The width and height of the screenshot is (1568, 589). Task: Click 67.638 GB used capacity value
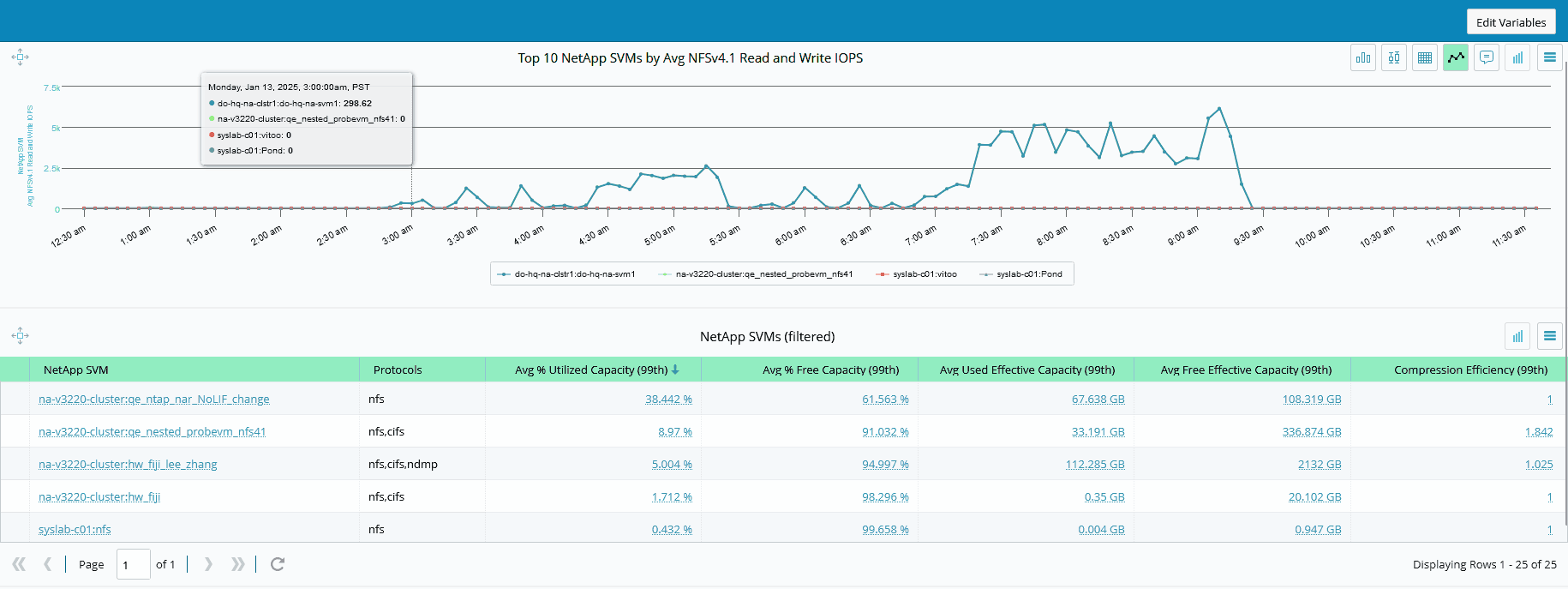pyautogui.click(x=1098, y=399)
